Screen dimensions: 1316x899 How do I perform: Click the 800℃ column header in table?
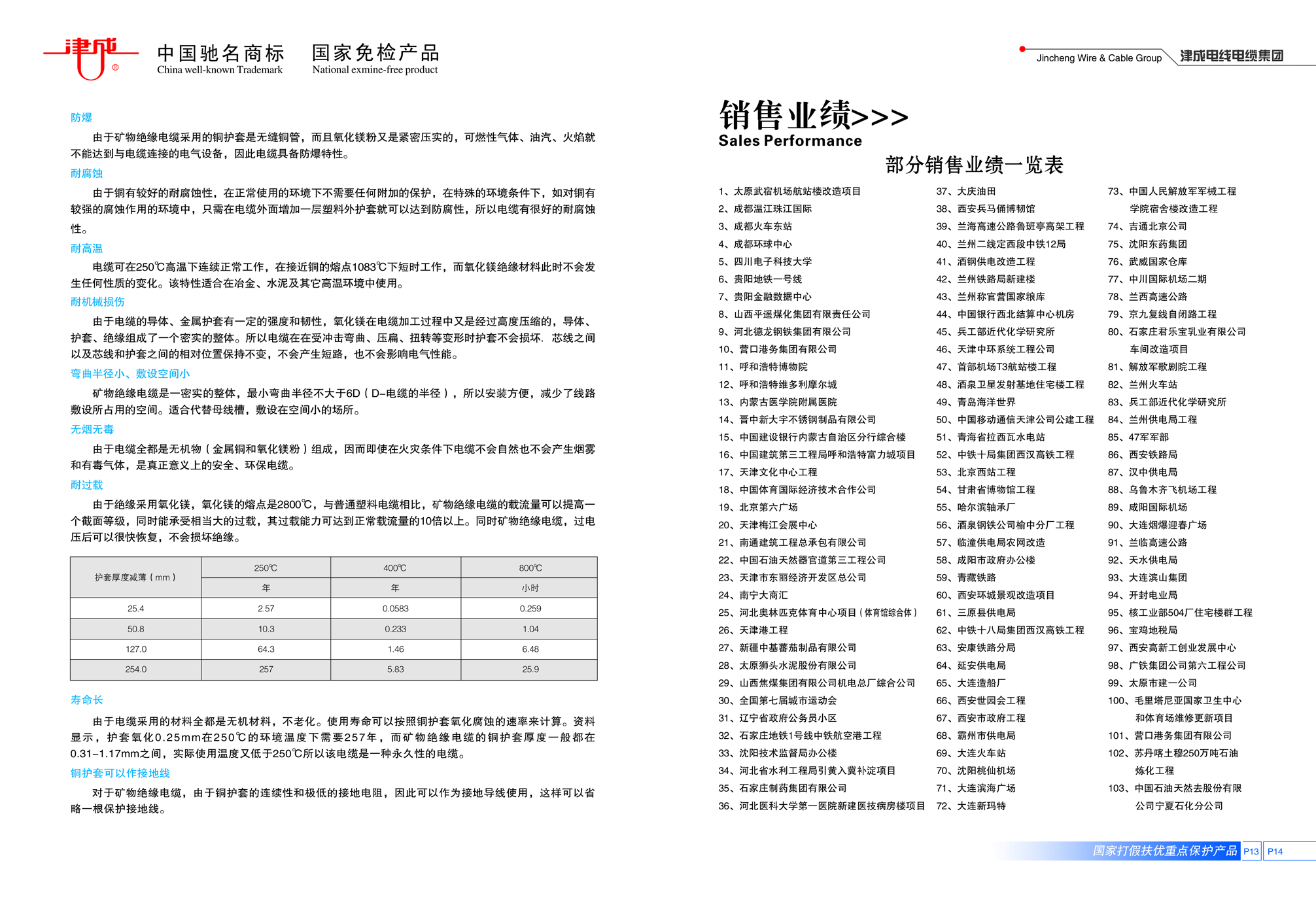530,568
